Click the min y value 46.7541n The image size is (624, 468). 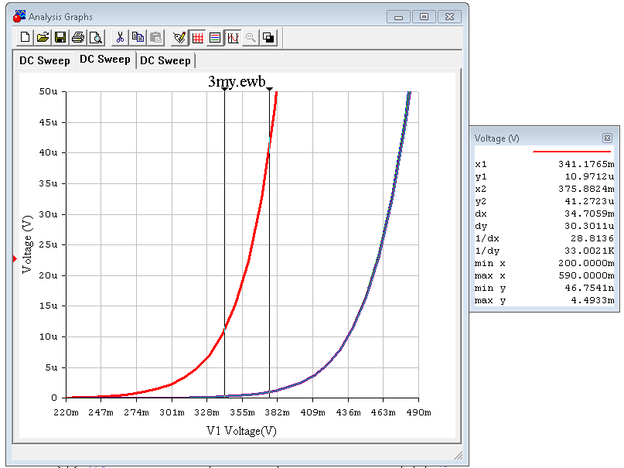point(589,288)
